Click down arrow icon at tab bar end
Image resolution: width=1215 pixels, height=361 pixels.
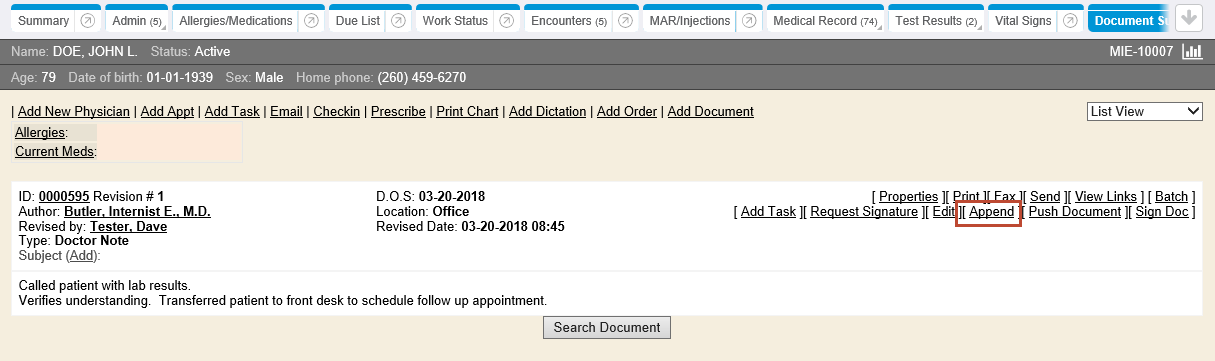(1189, 17)
